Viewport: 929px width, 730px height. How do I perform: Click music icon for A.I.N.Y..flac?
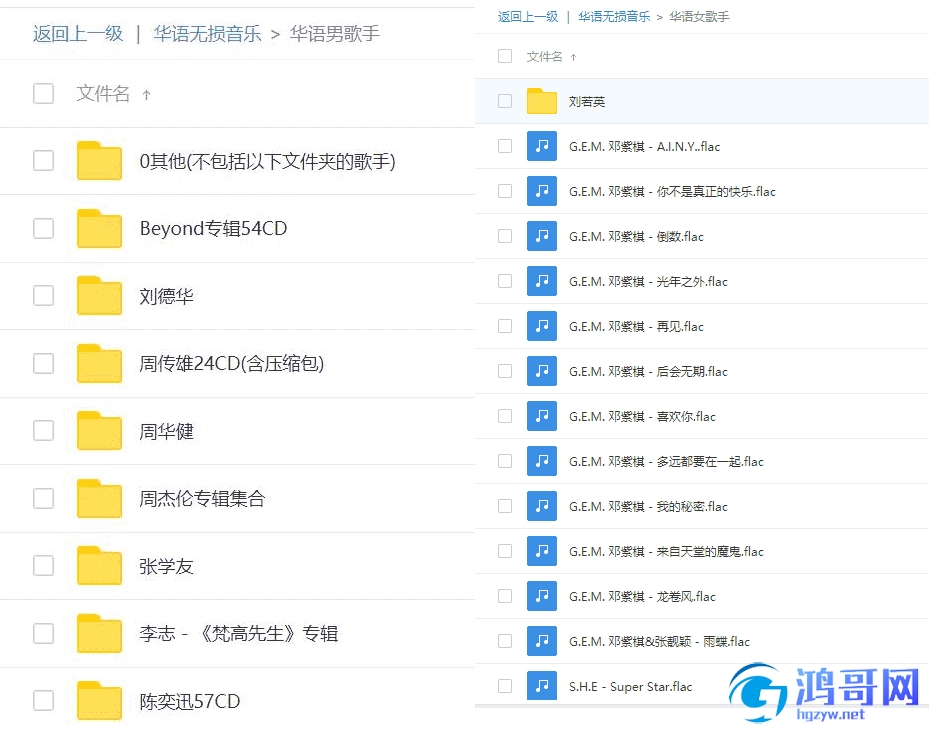click(x=542, y=146)
